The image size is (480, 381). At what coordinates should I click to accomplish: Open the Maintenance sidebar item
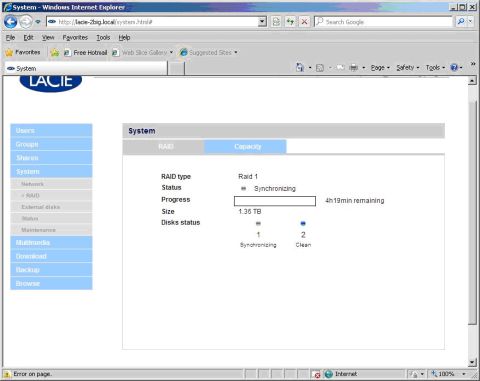(51, 230)
